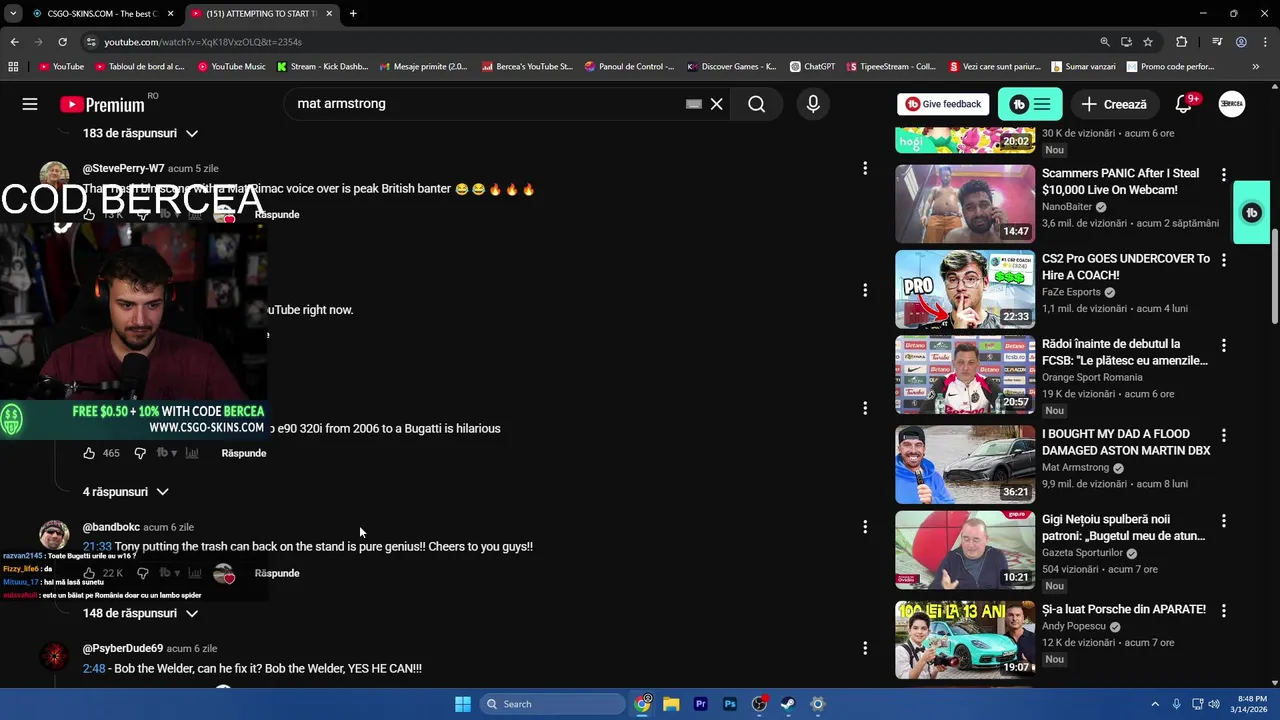1280x720 pixels.
Task: Show more bookmarks with the chevron
Action: tap(1256, 67)
